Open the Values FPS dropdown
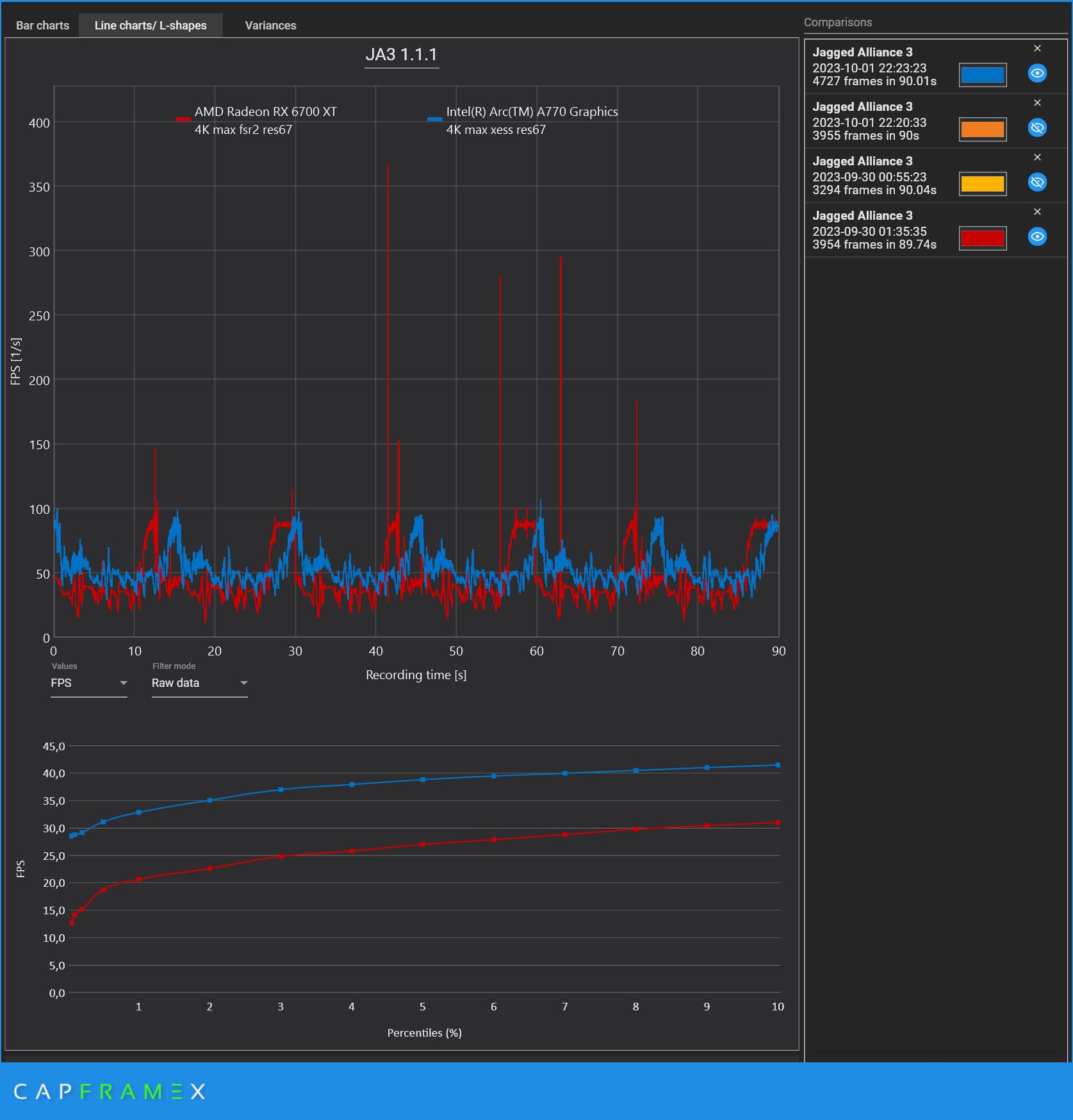Image resolution: width=1073 pixels, height=1120 pixels. 89,683
